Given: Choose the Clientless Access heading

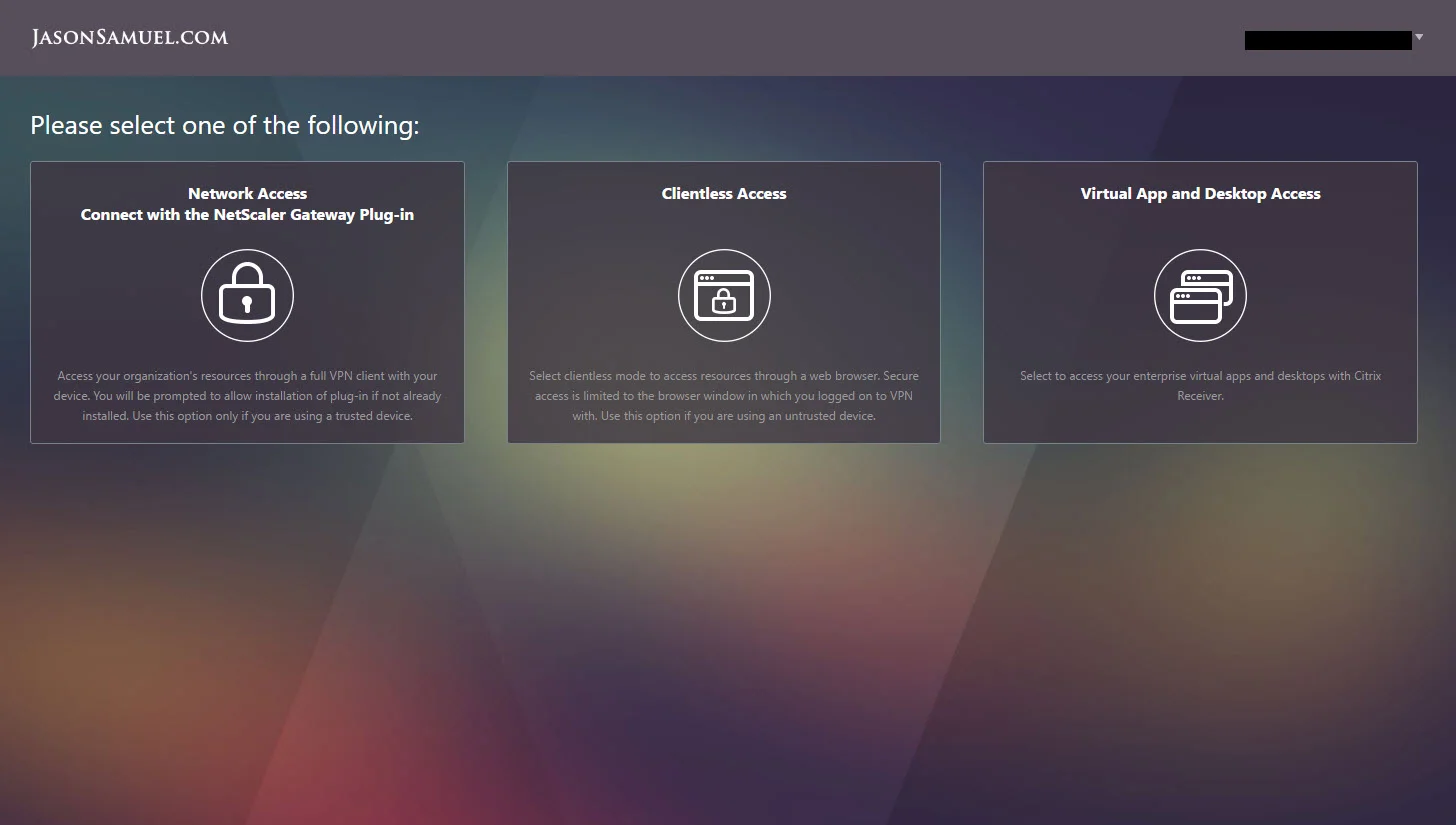Looking at the screenshot, I should click(724, 194).
